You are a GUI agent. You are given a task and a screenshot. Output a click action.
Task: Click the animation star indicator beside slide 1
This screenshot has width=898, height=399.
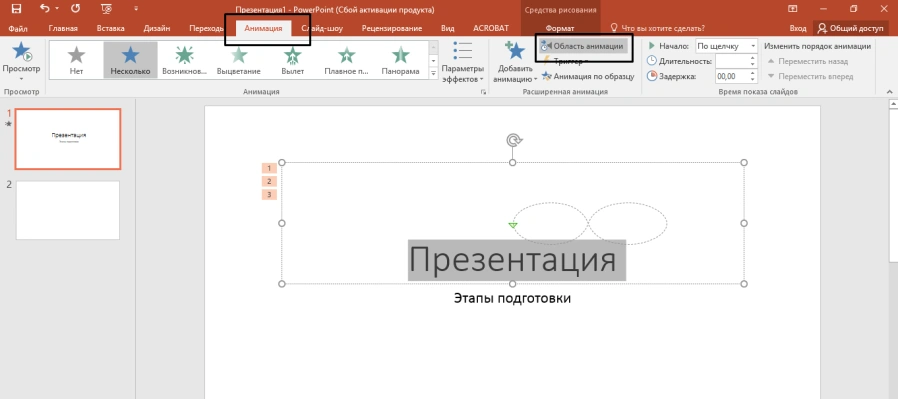point(8,123)
